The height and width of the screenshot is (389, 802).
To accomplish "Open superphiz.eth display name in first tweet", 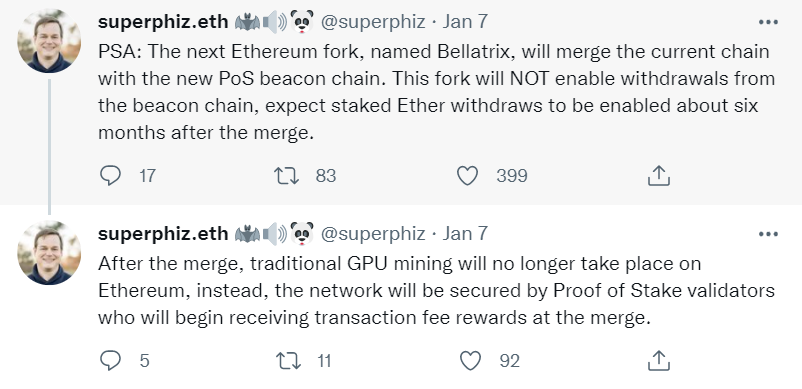I will click(163, 21).
